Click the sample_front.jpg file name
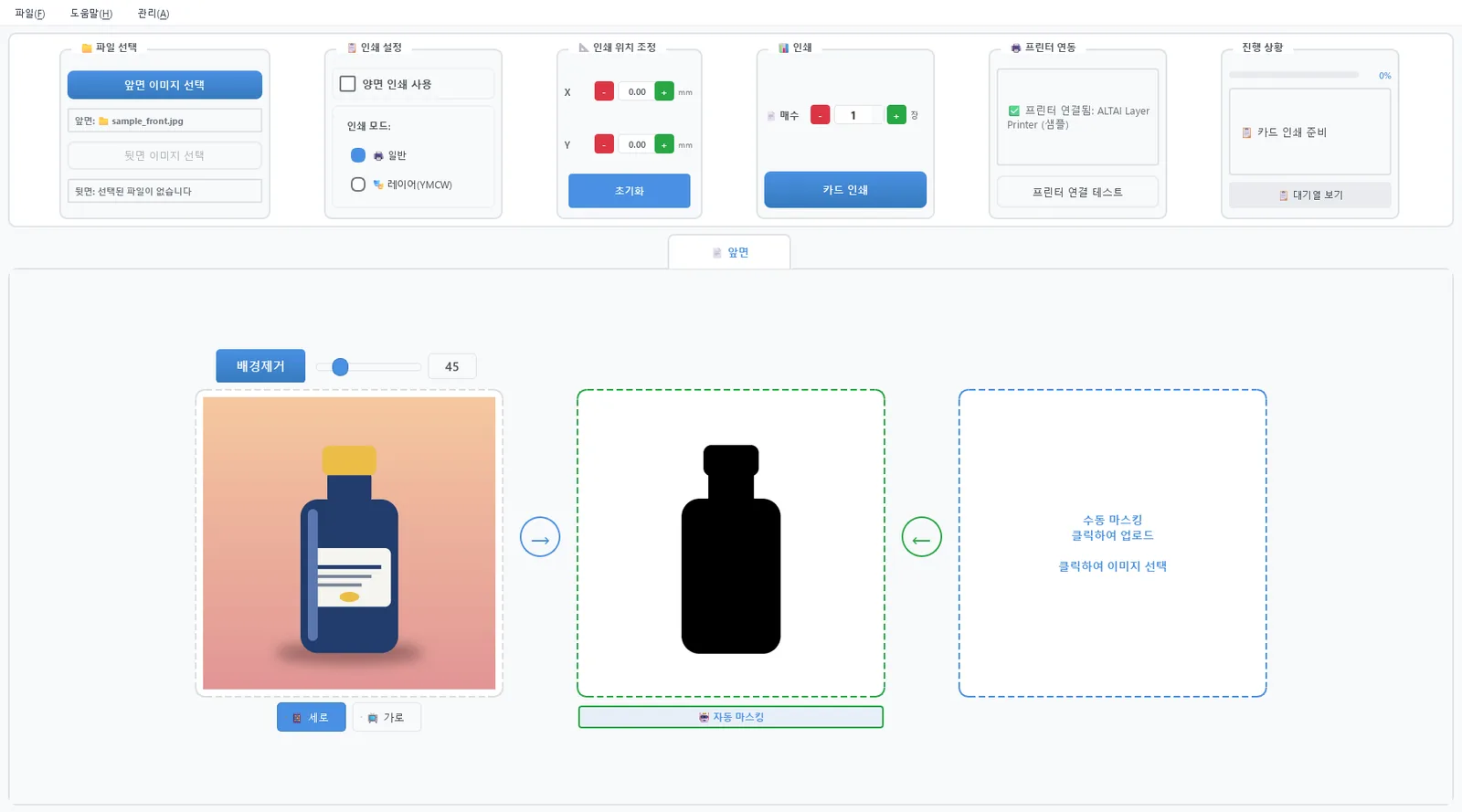The image size is (1462, 812). click(147, 121)
